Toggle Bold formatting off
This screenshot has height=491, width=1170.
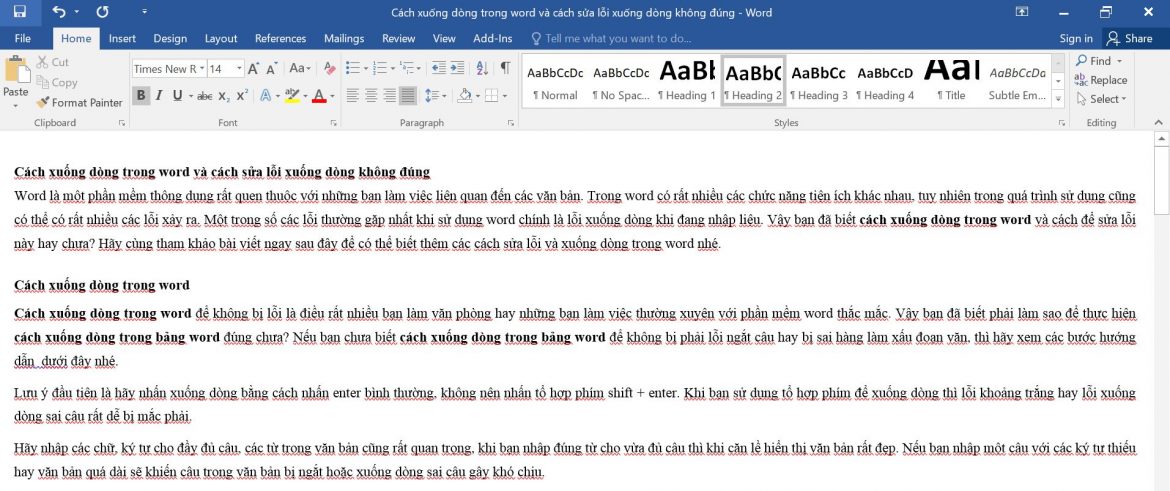click(x=140, y=96)
